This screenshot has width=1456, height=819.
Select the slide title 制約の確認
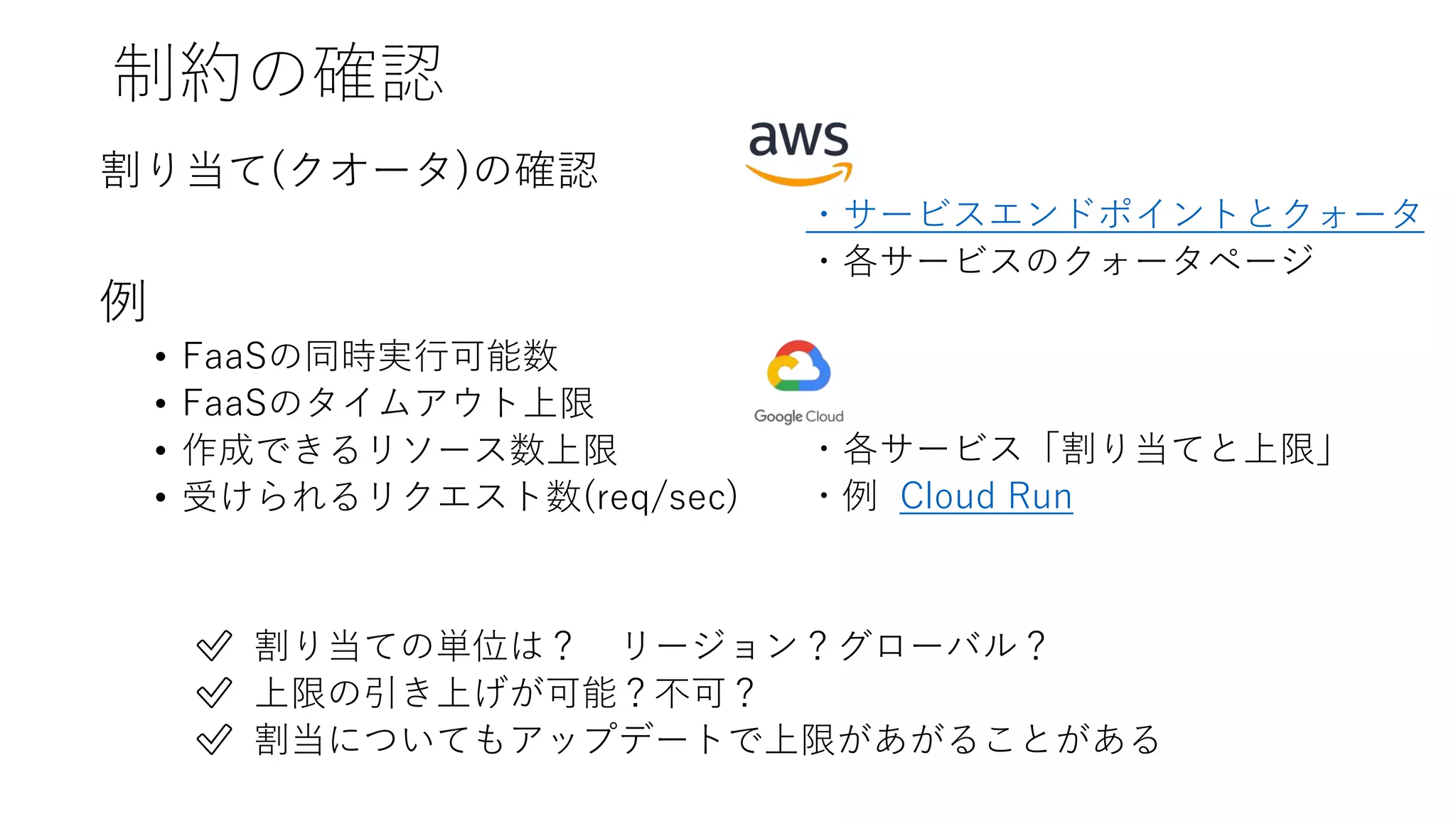[279, 73]
